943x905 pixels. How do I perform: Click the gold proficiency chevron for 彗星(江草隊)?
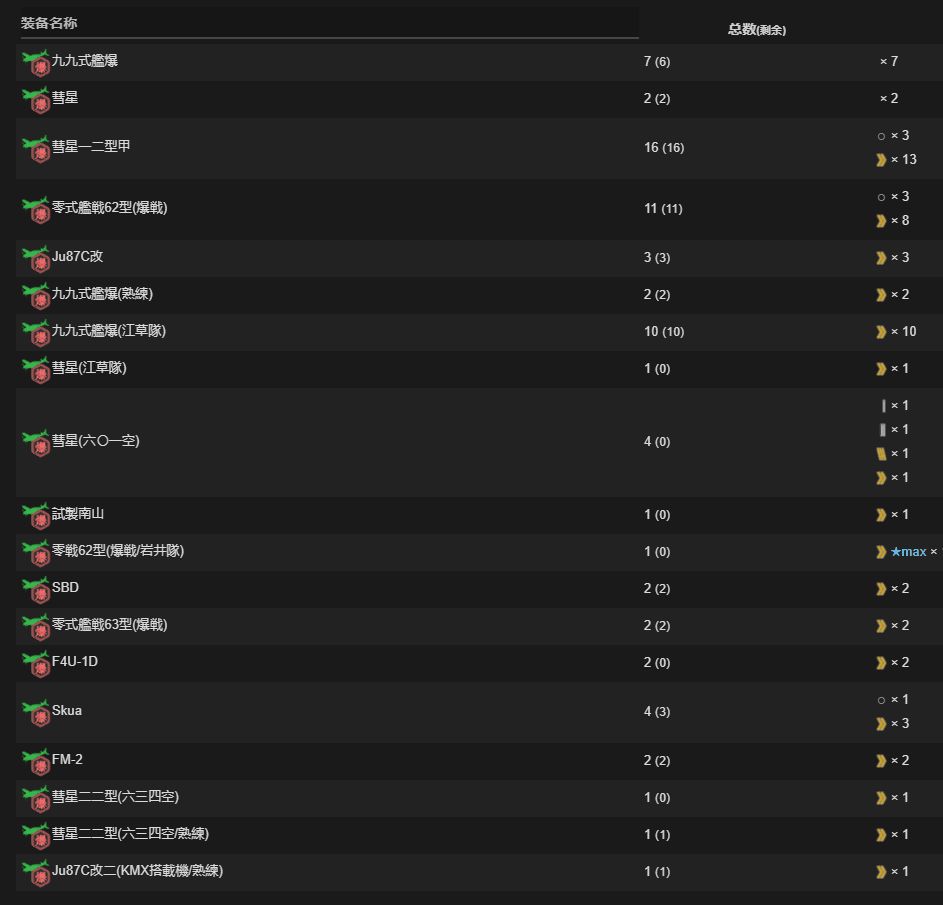click(x=881, y=369)
